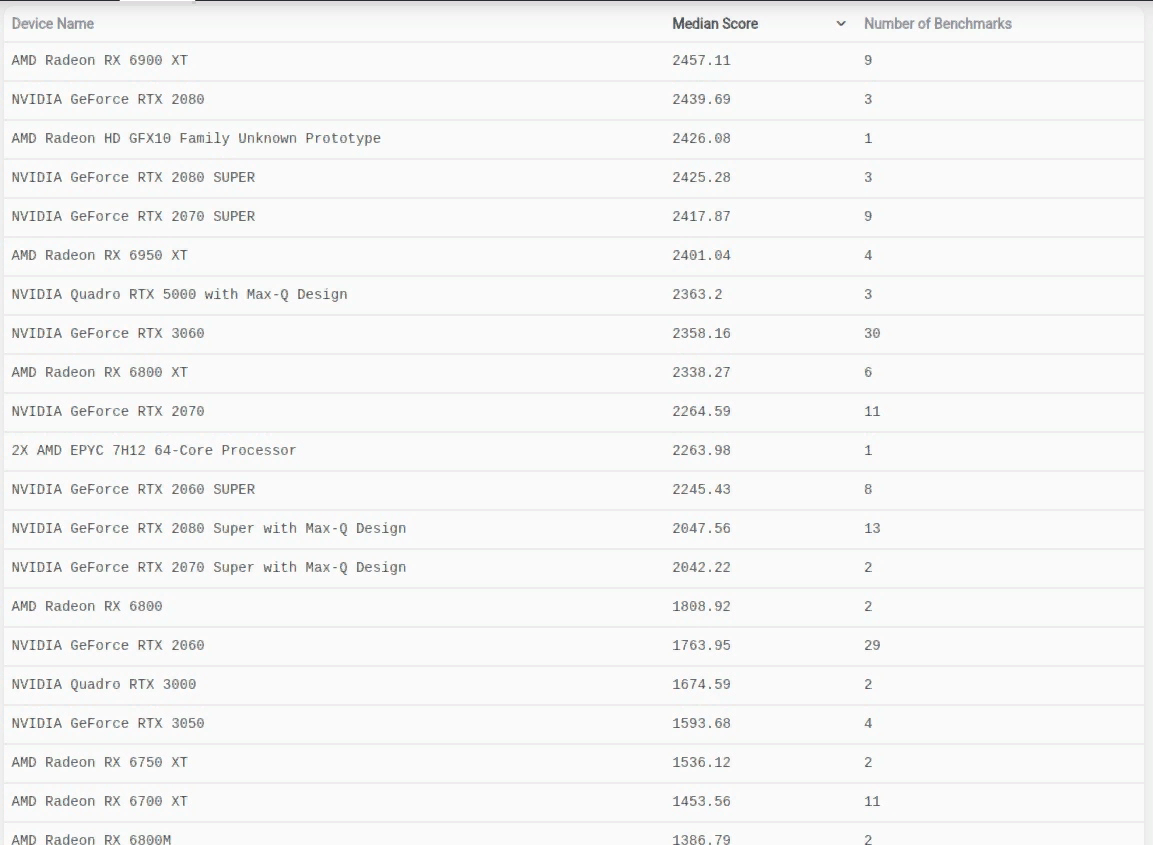Select AMD Radeon HD GFX10 Family Unknown Prototype
Viewport: 1153px width, 845px height.
[196, 138]
